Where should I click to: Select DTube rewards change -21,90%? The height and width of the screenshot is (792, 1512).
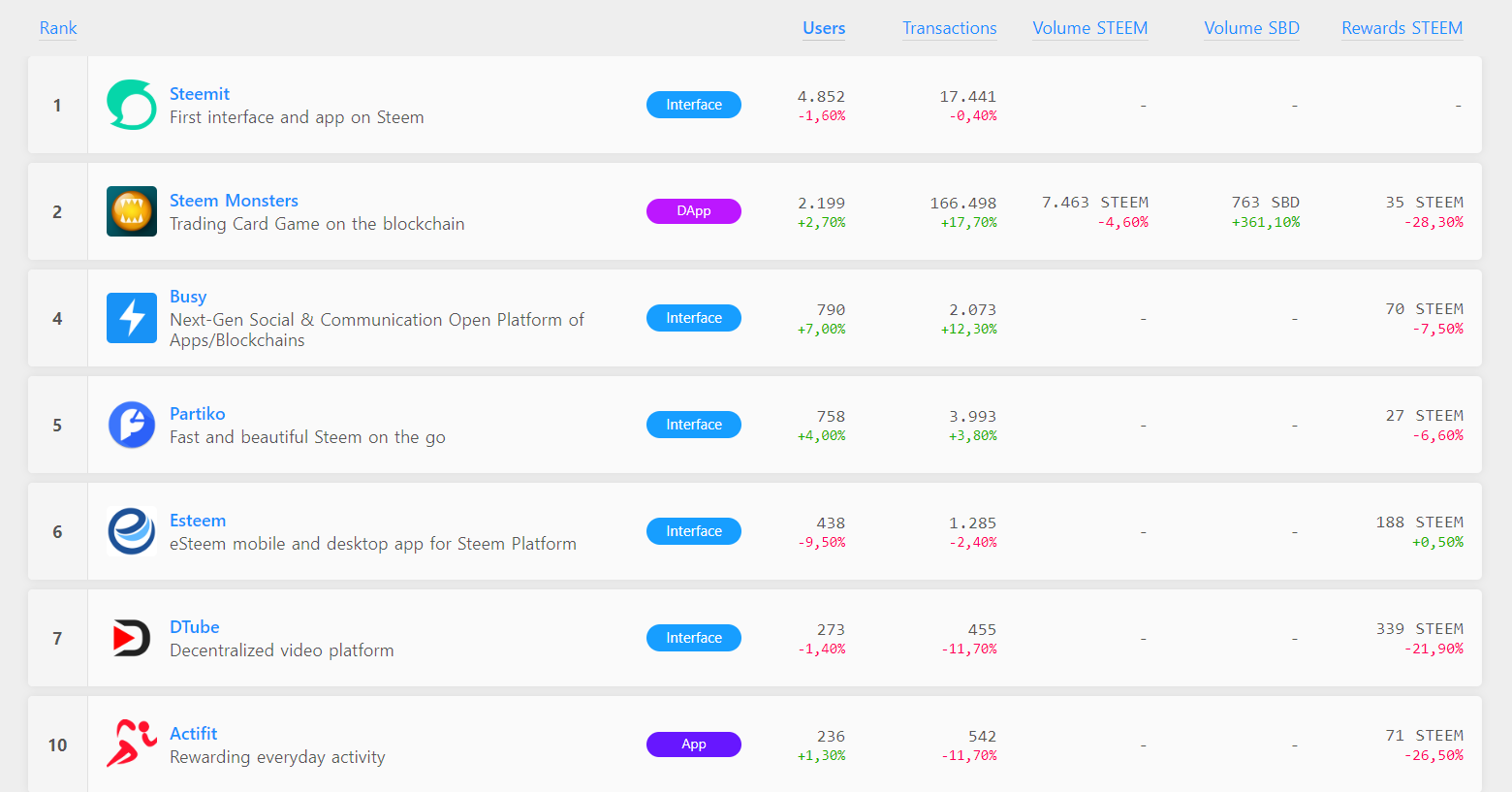(x=1433, y=649)
